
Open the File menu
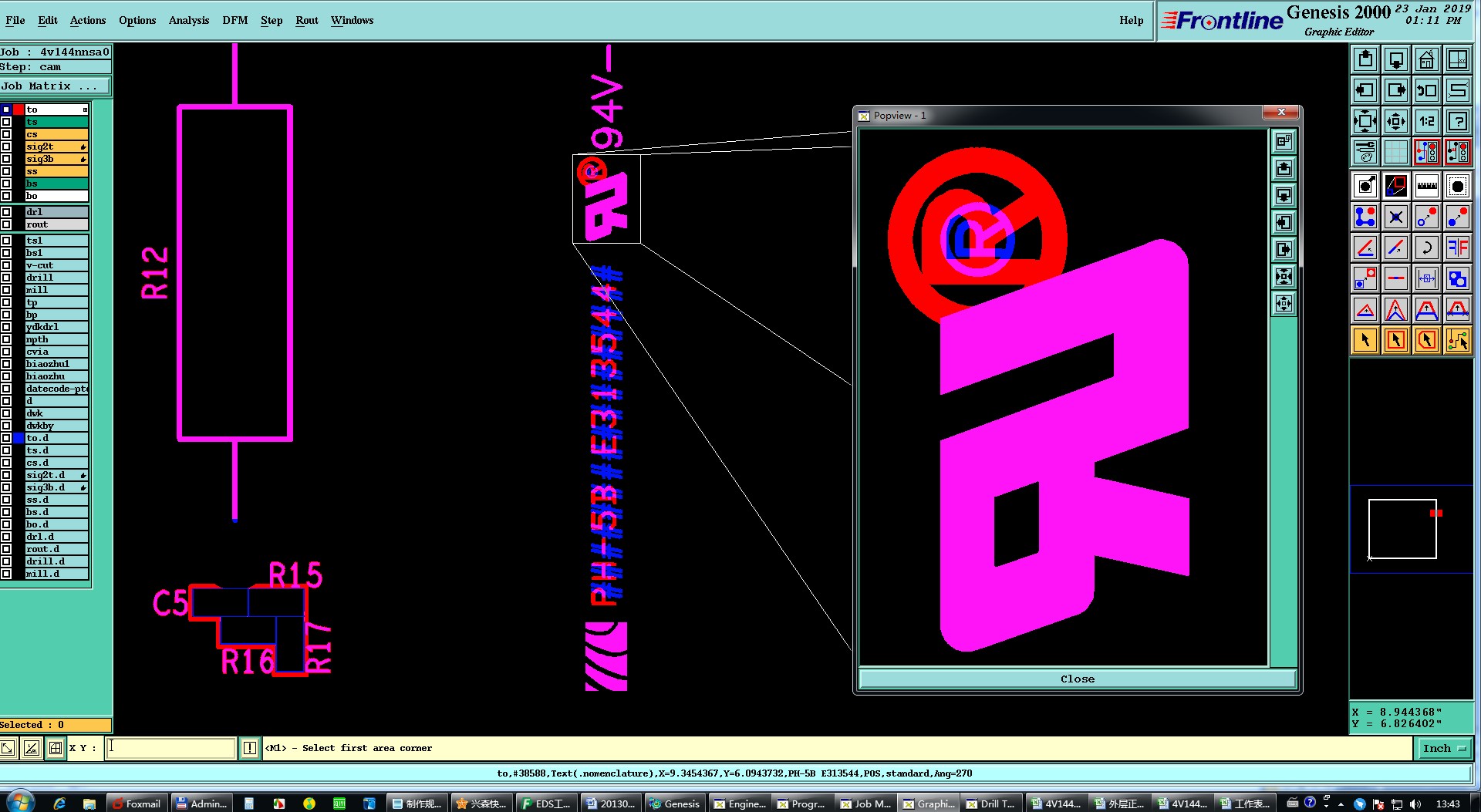click(x=15, y=20)
